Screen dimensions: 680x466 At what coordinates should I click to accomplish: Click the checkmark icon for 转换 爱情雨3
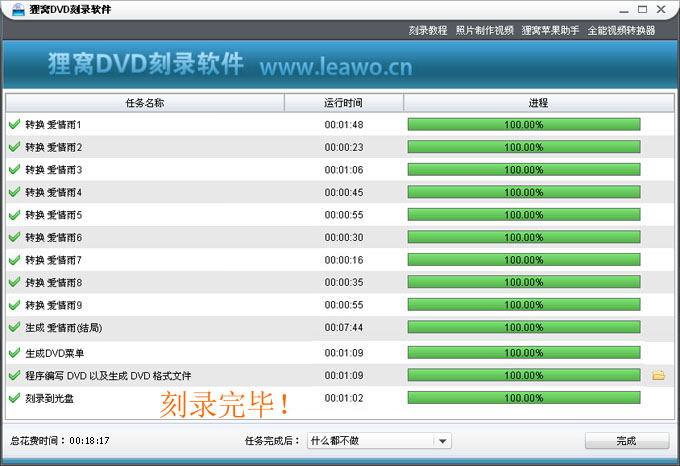[x=15, y=169]
